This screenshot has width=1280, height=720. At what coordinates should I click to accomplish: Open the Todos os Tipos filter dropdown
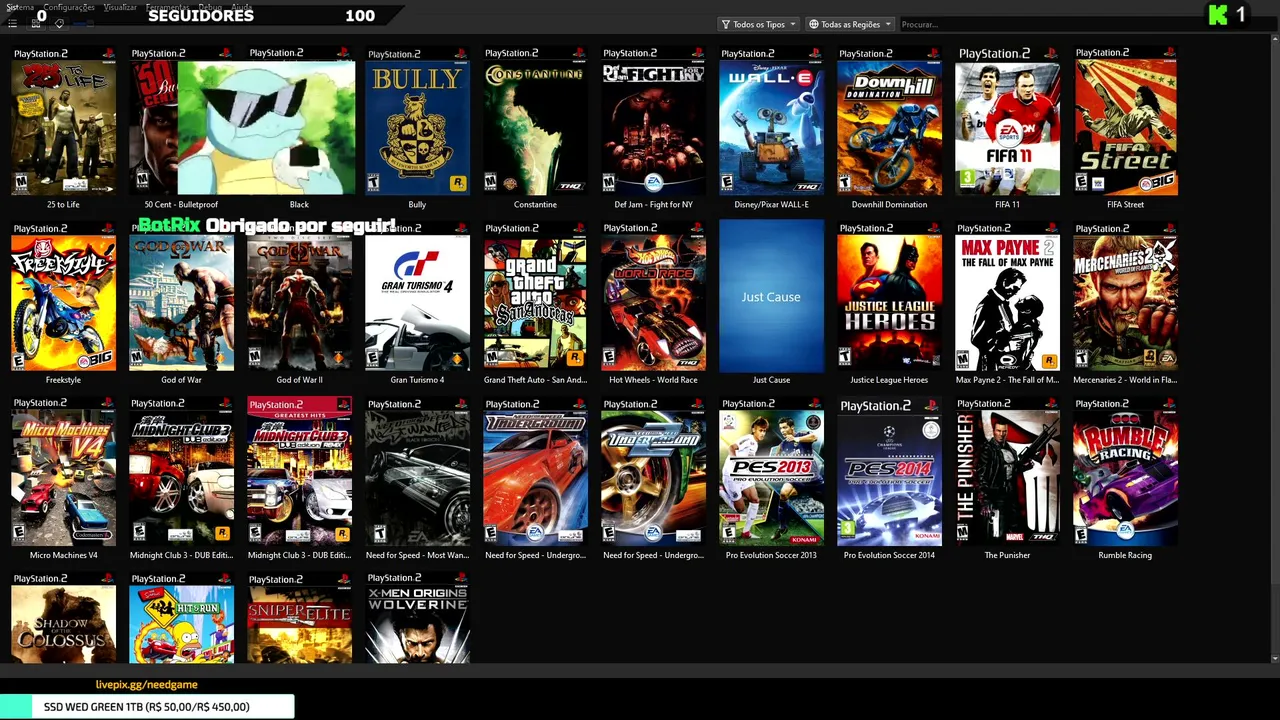[x=758, y=24]
